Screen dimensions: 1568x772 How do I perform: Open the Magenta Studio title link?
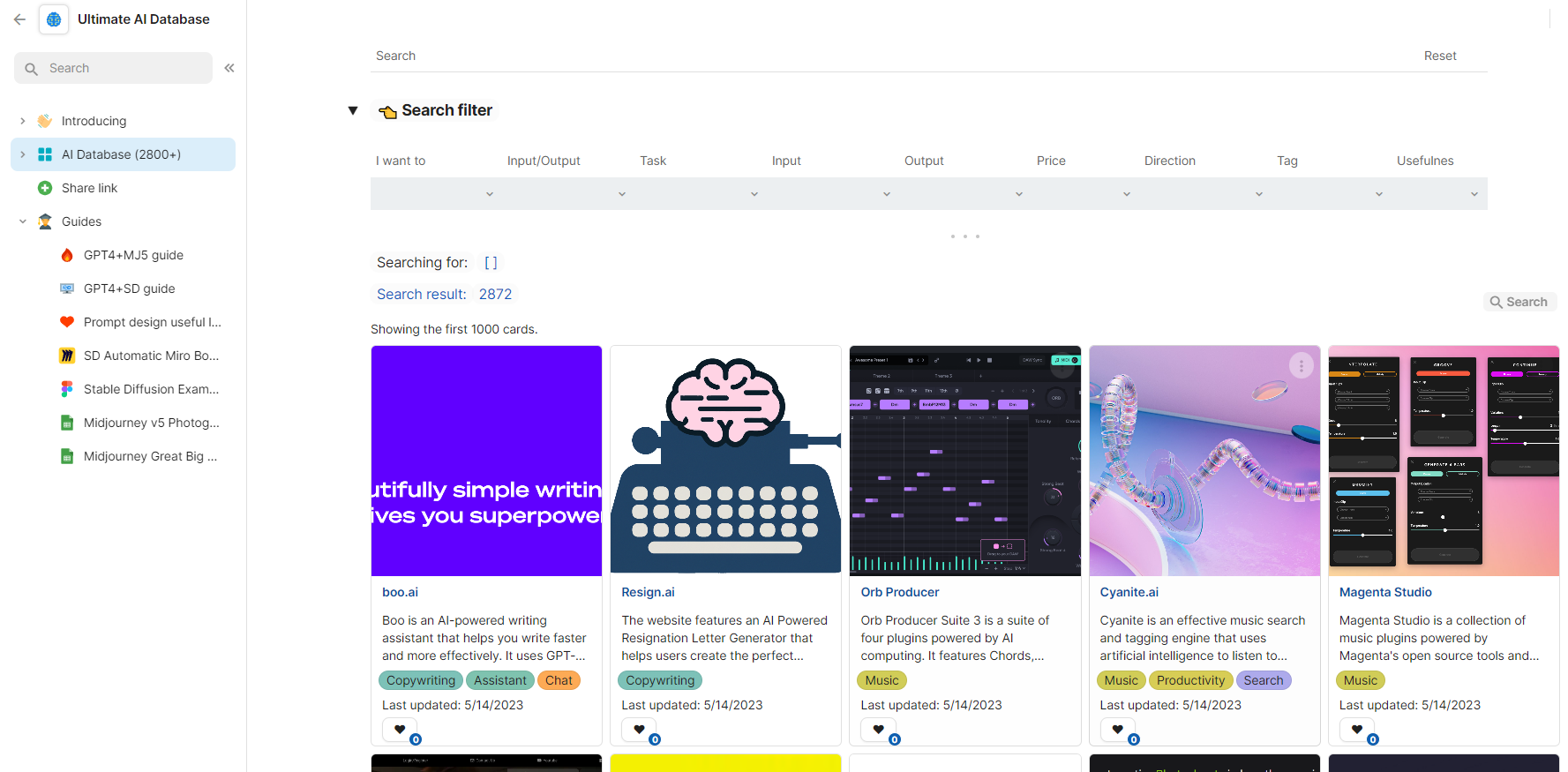click(x=1385, y=592)
